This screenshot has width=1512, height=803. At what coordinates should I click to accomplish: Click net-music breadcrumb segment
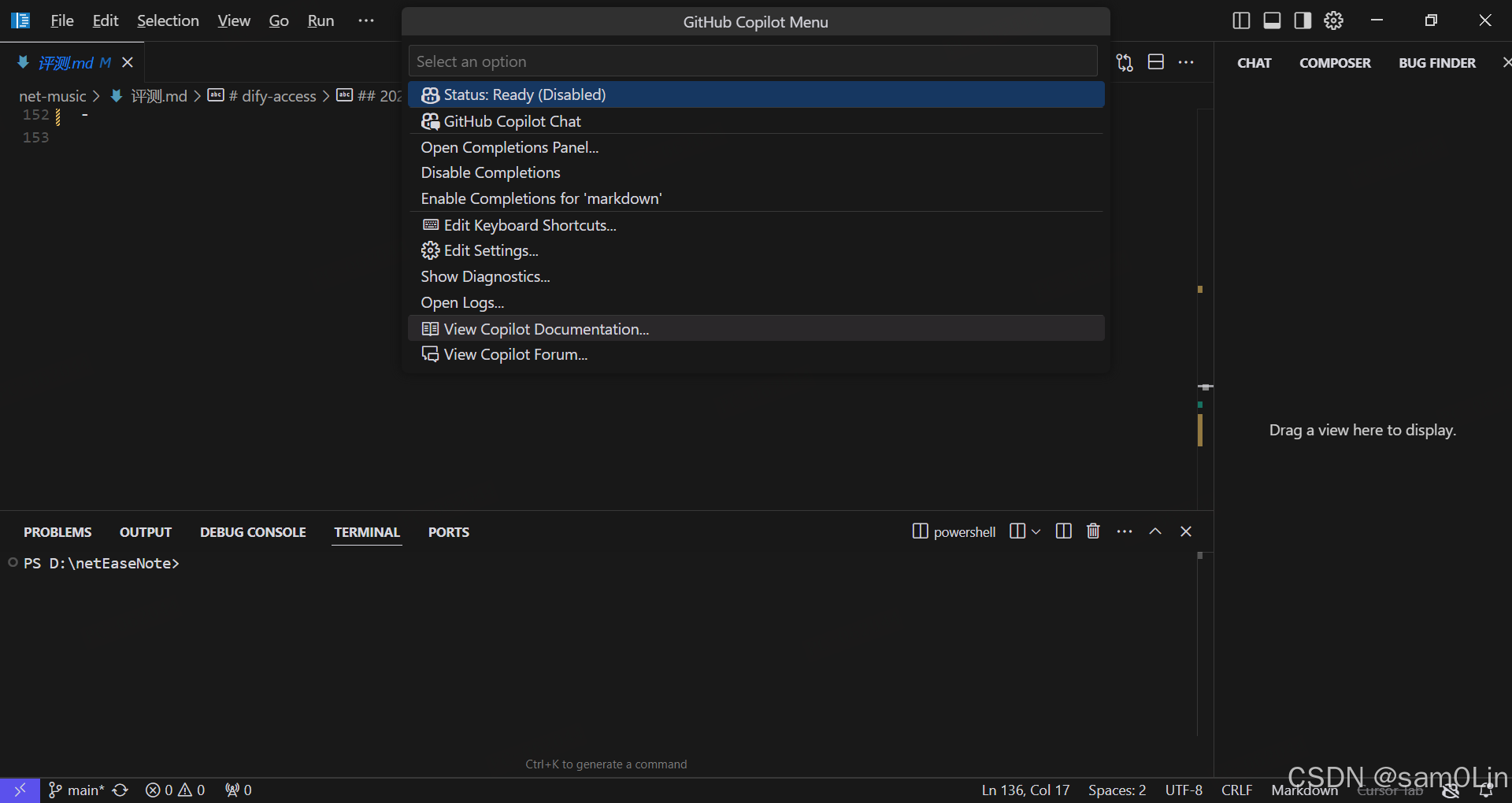coord(52,96)
